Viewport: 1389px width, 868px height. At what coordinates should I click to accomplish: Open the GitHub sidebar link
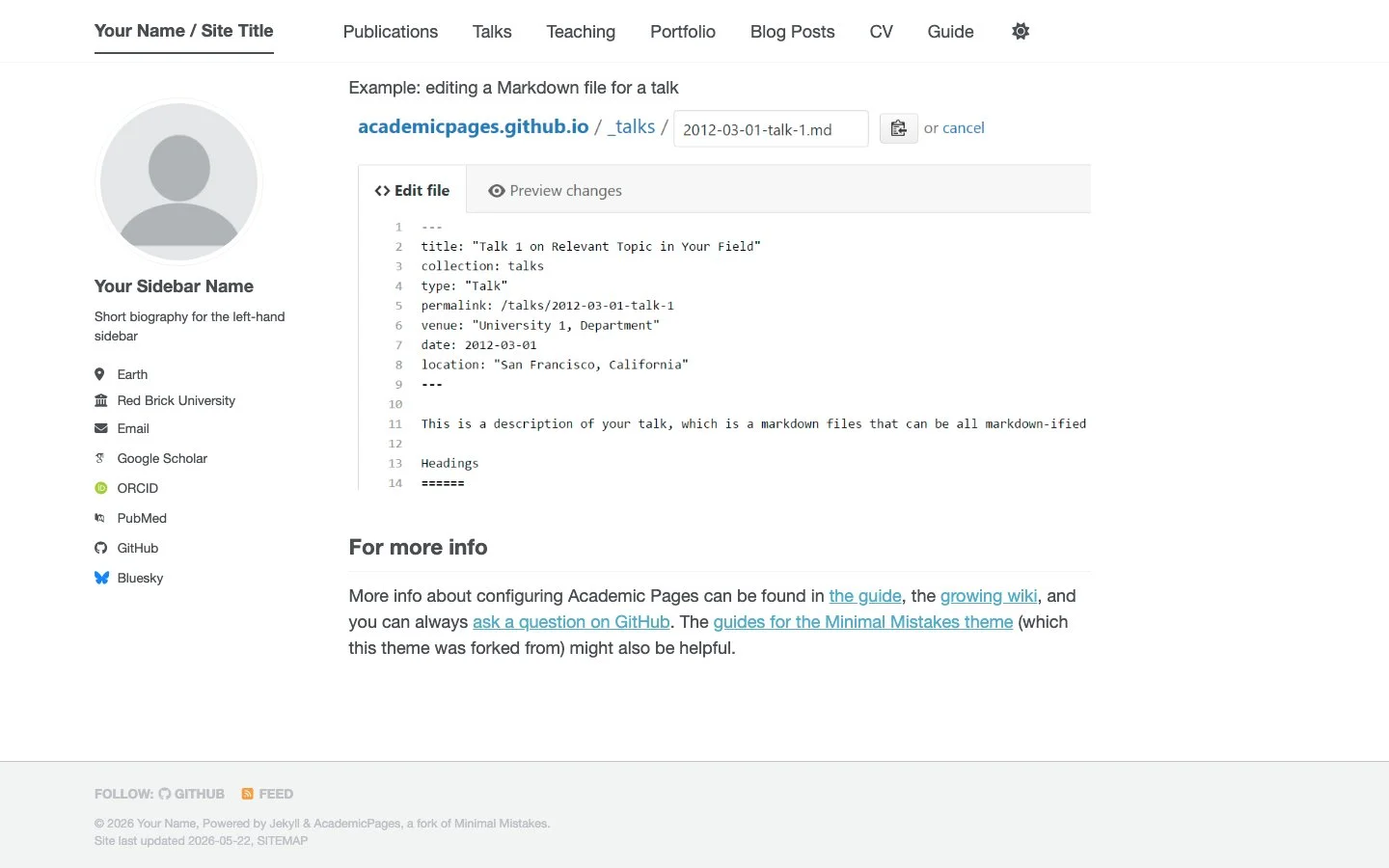click(x=138, y=548)
